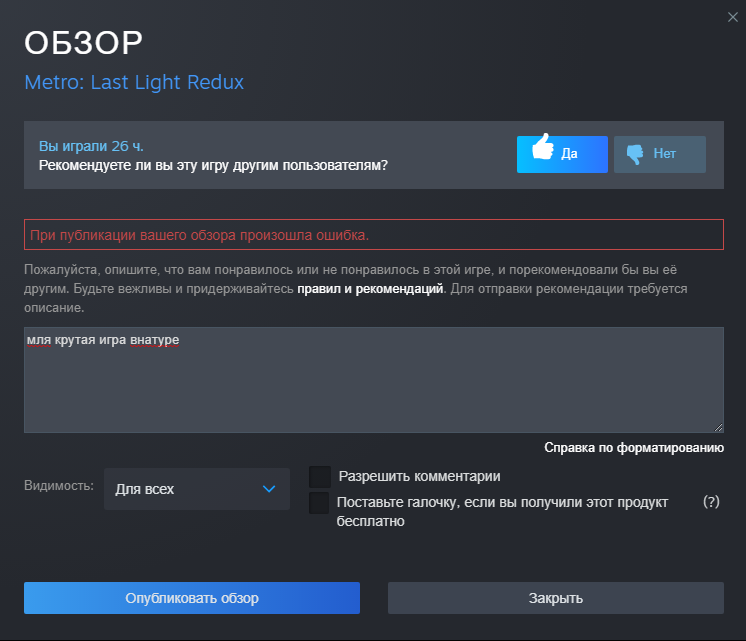
Task: Click the Да thumbs-up recommend button
Action: 562,154
